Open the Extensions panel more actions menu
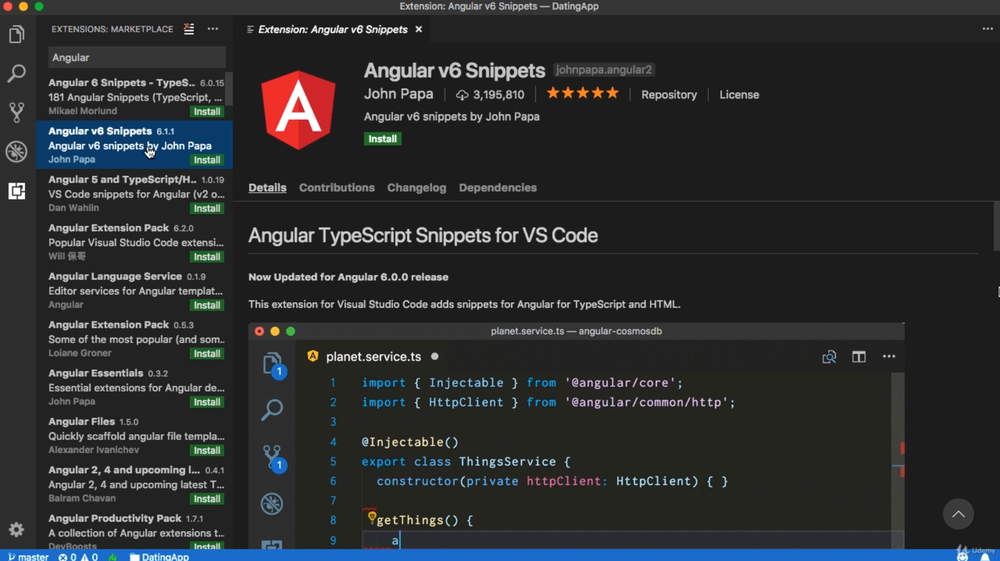1000x561 pixels. tap(212, 29)
